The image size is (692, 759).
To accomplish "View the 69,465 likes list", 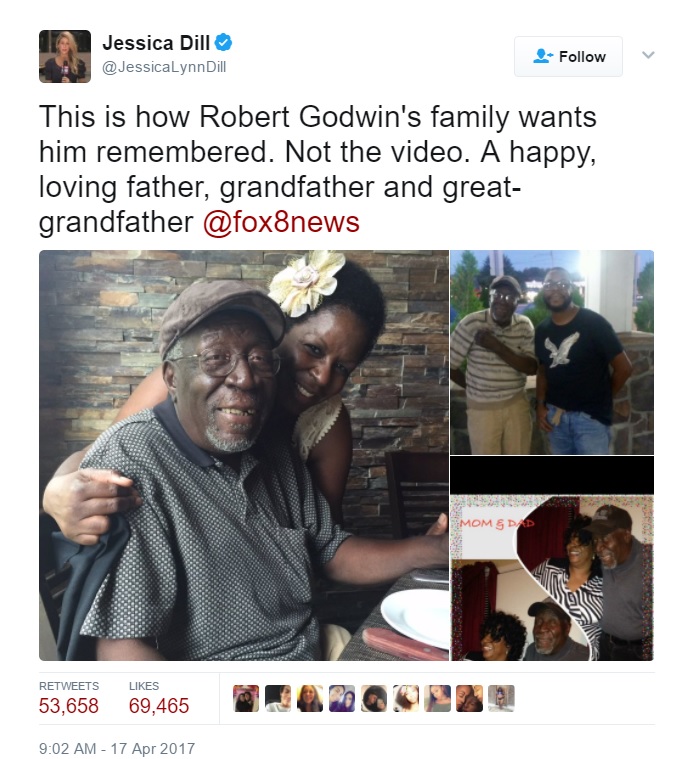I will 159,698.
